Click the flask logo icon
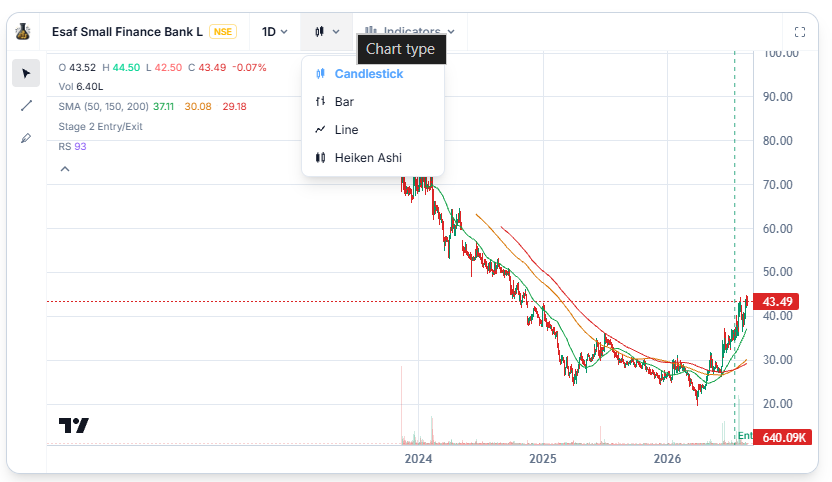The width and height of the screenshot is (832, 482). [22, 32]
